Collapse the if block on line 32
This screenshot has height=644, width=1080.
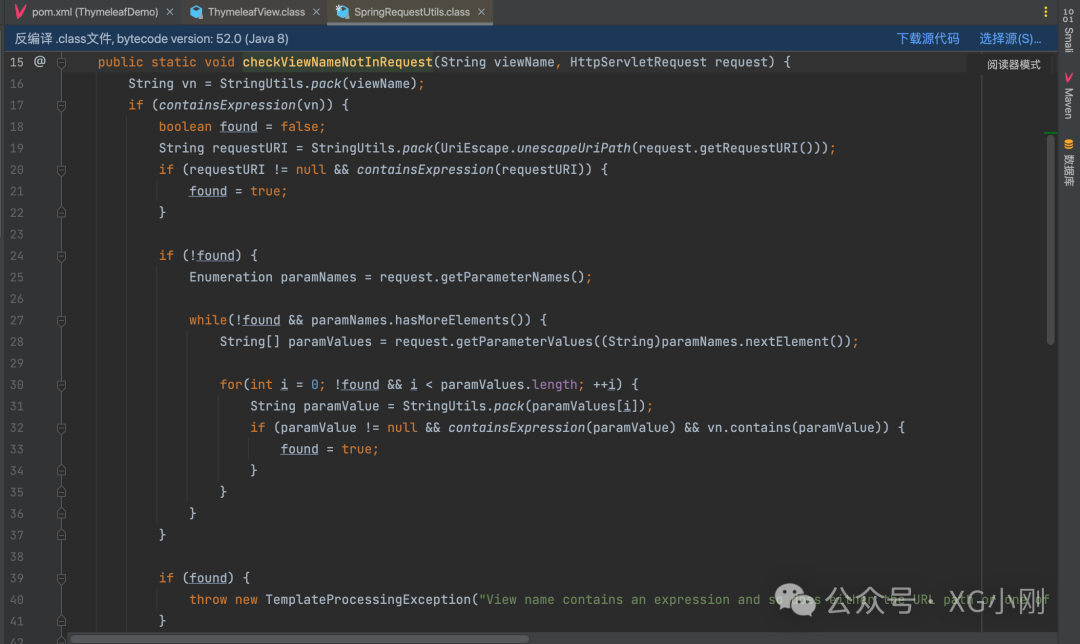[x=61, y=428]
